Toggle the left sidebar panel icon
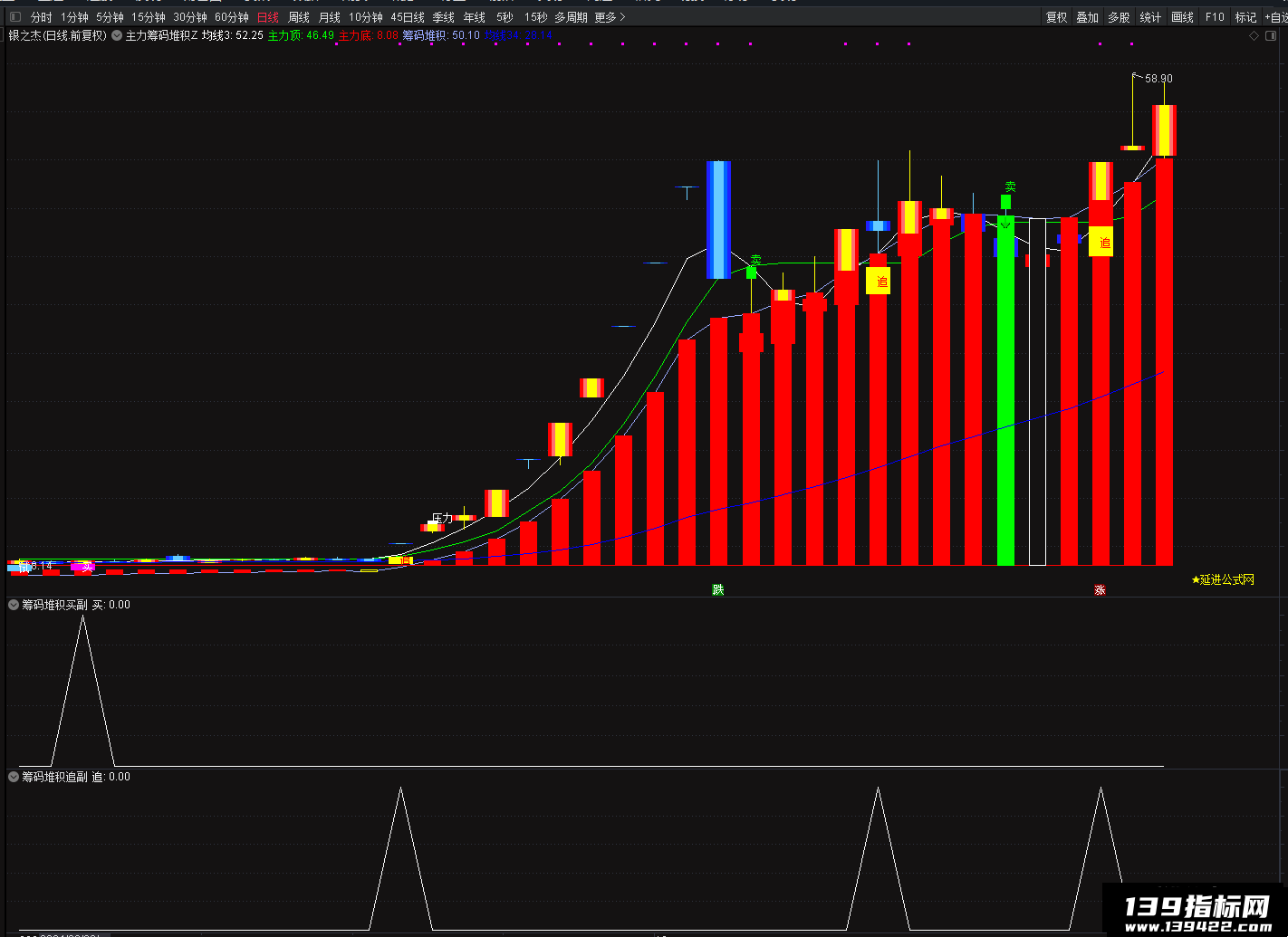1288x937 pixels. [x=14, y=17]
